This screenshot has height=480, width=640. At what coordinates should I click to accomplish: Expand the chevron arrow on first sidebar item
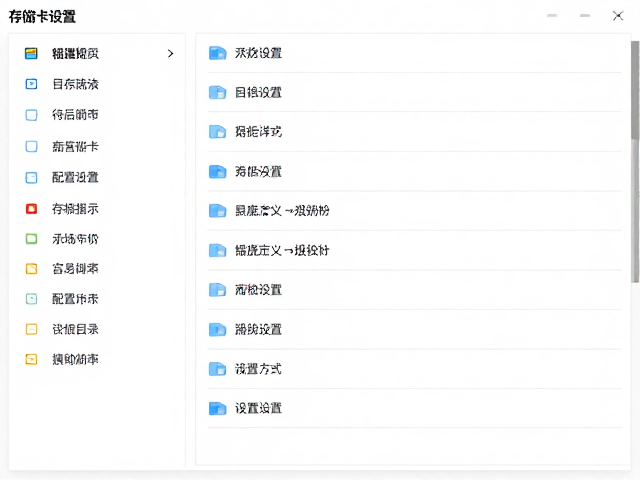pos(171,53)
